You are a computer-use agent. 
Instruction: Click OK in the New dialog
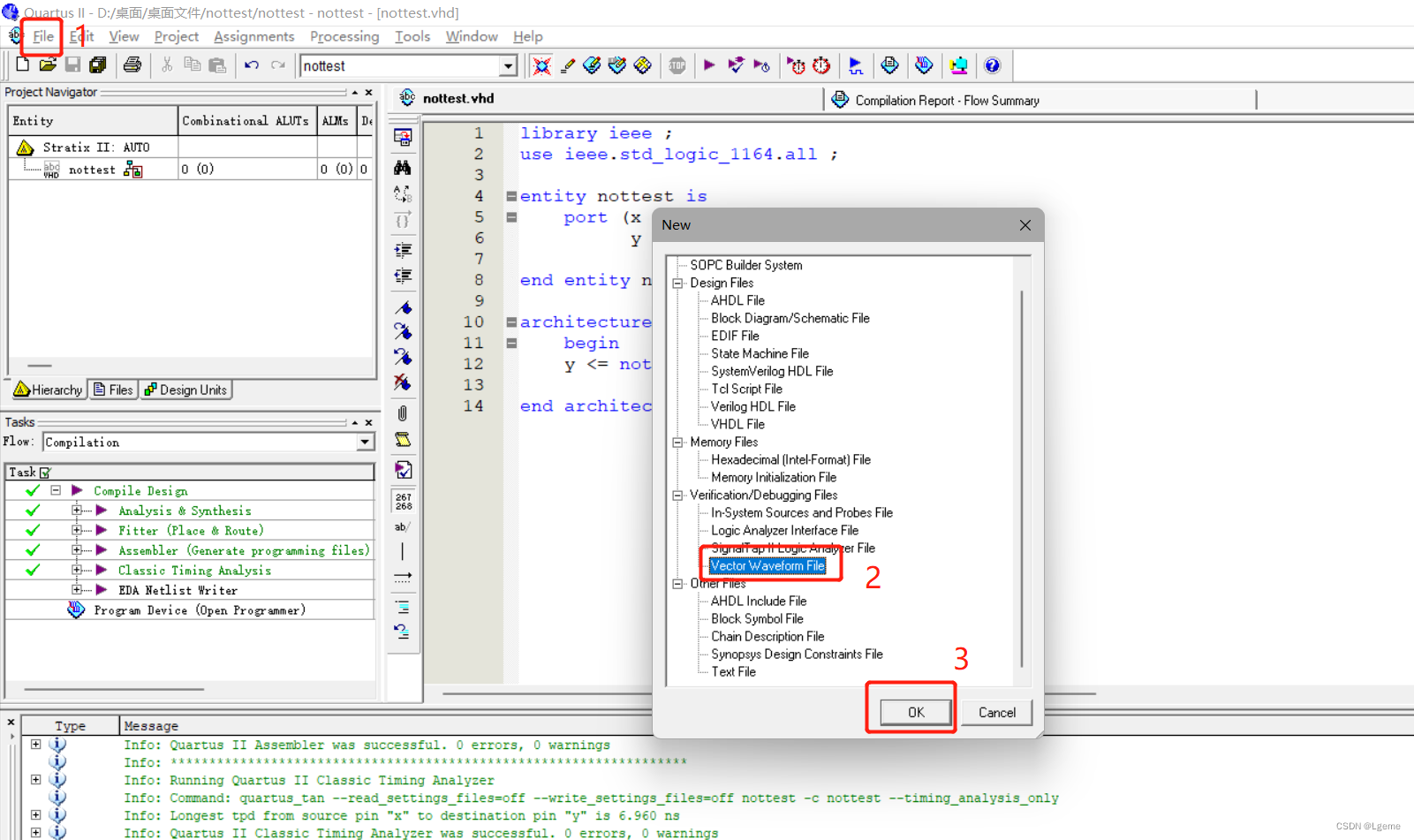click(x=916, y=712)
